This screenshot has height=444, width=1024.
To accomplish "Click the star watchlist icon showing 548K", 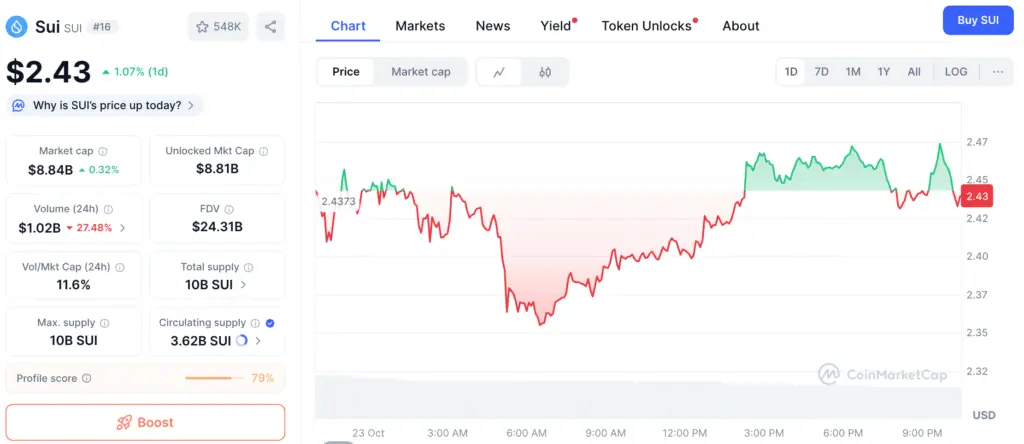I will pyautogui.click(x=204, y=27).
